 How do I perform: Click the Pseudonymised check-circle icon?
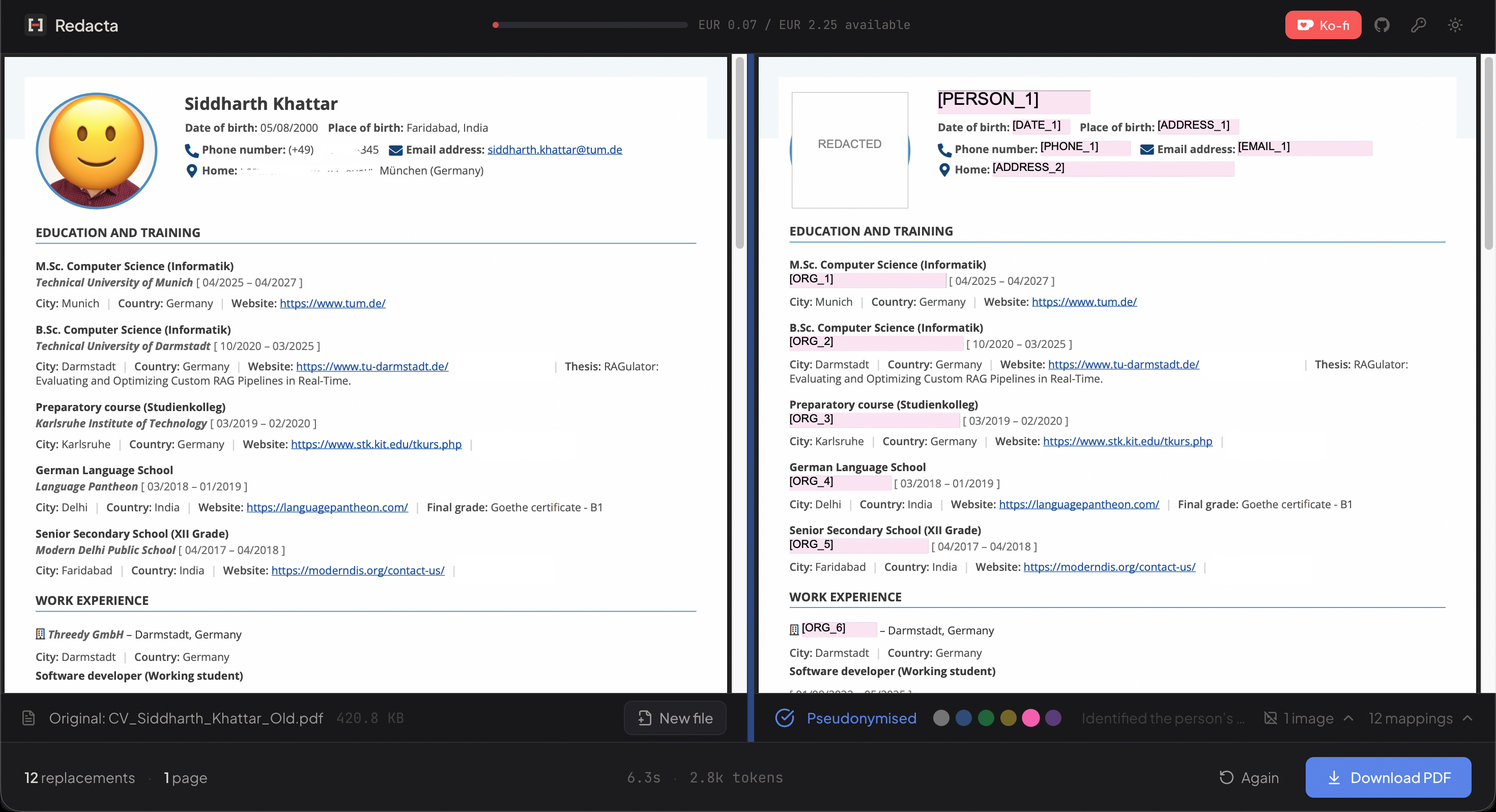pos(785,718)
